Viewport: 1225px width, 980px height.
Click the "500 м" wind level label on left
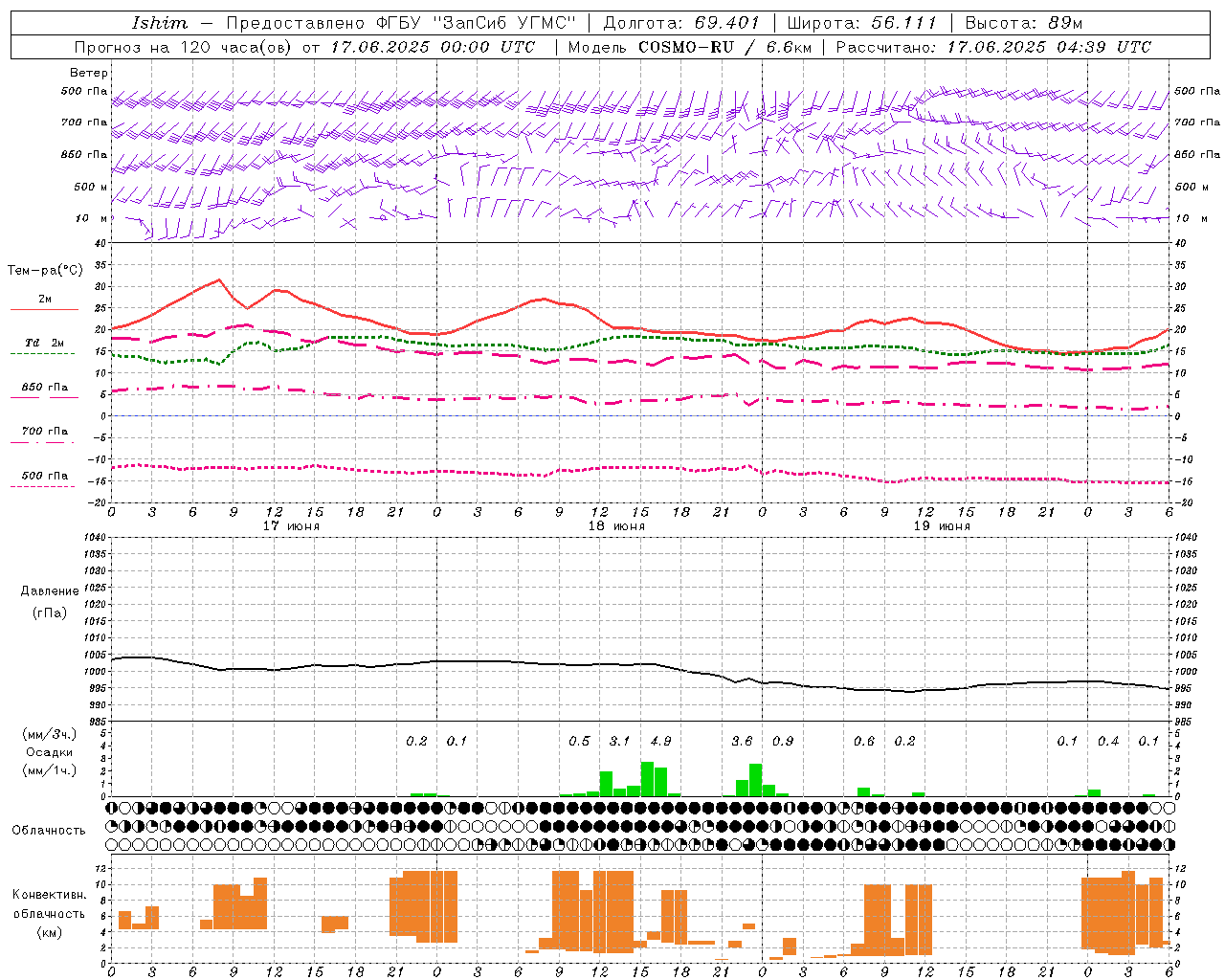91,187
